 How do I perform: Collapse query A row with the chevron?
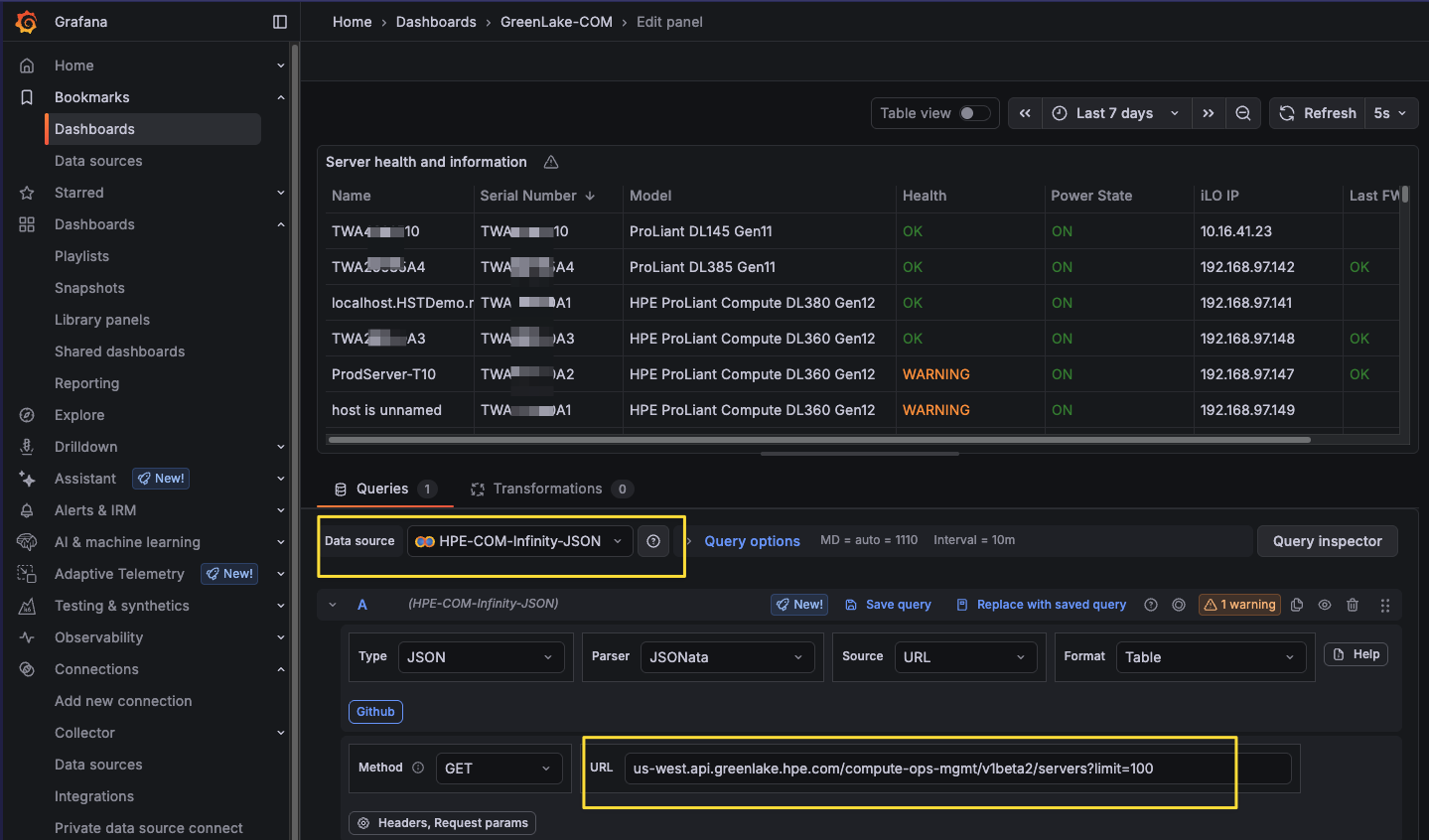(333, 605)
